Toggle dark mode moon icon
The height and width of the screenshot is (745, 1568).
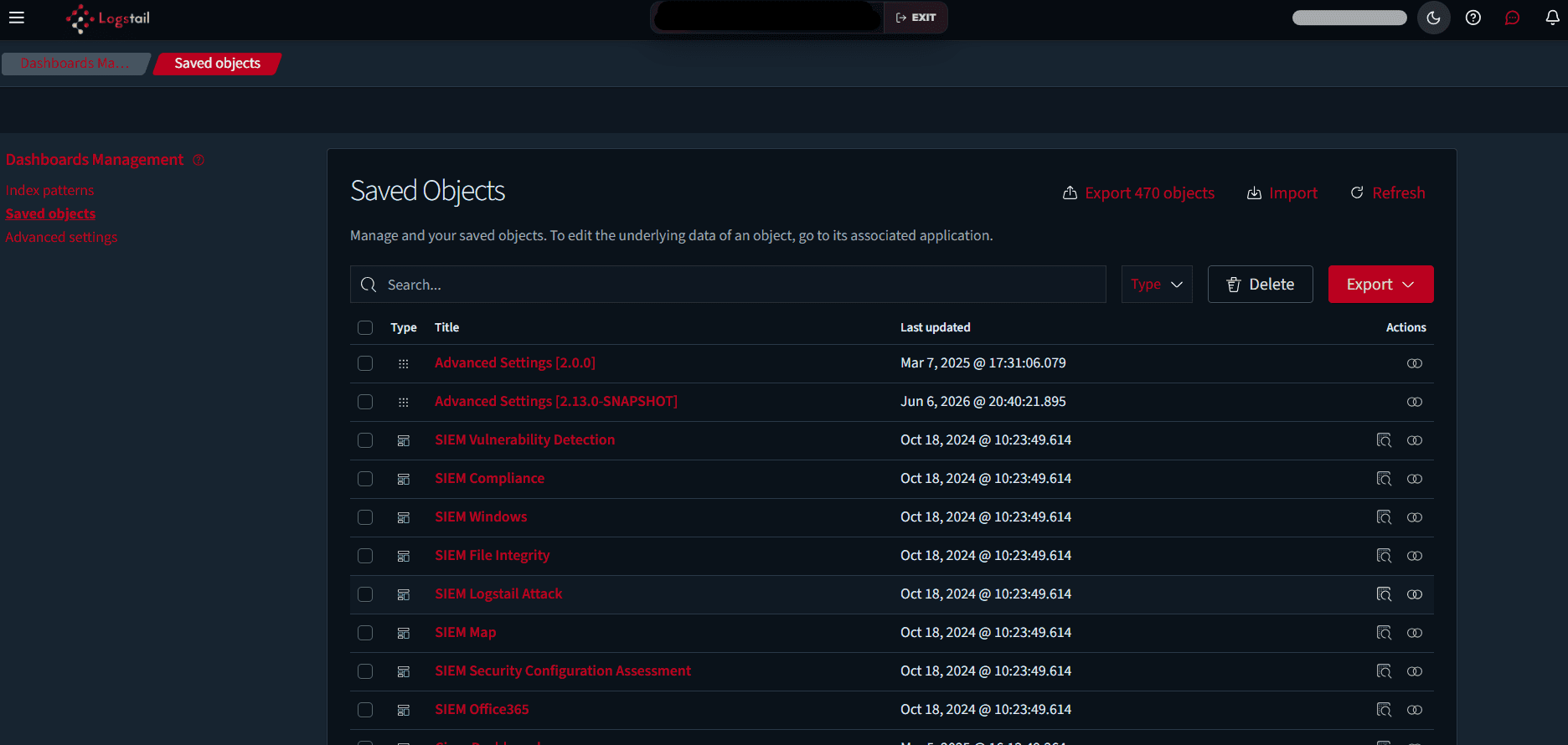click(x=1433, y=18)
